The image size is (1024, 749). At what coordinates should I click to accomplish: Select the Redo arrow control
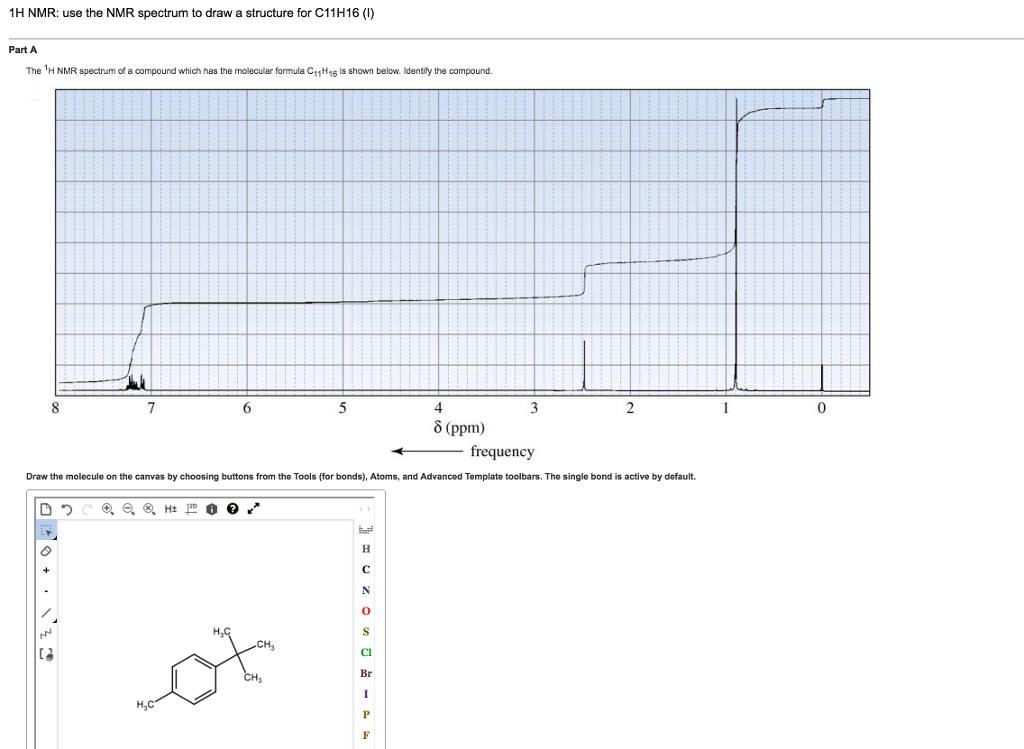point(86,509)
